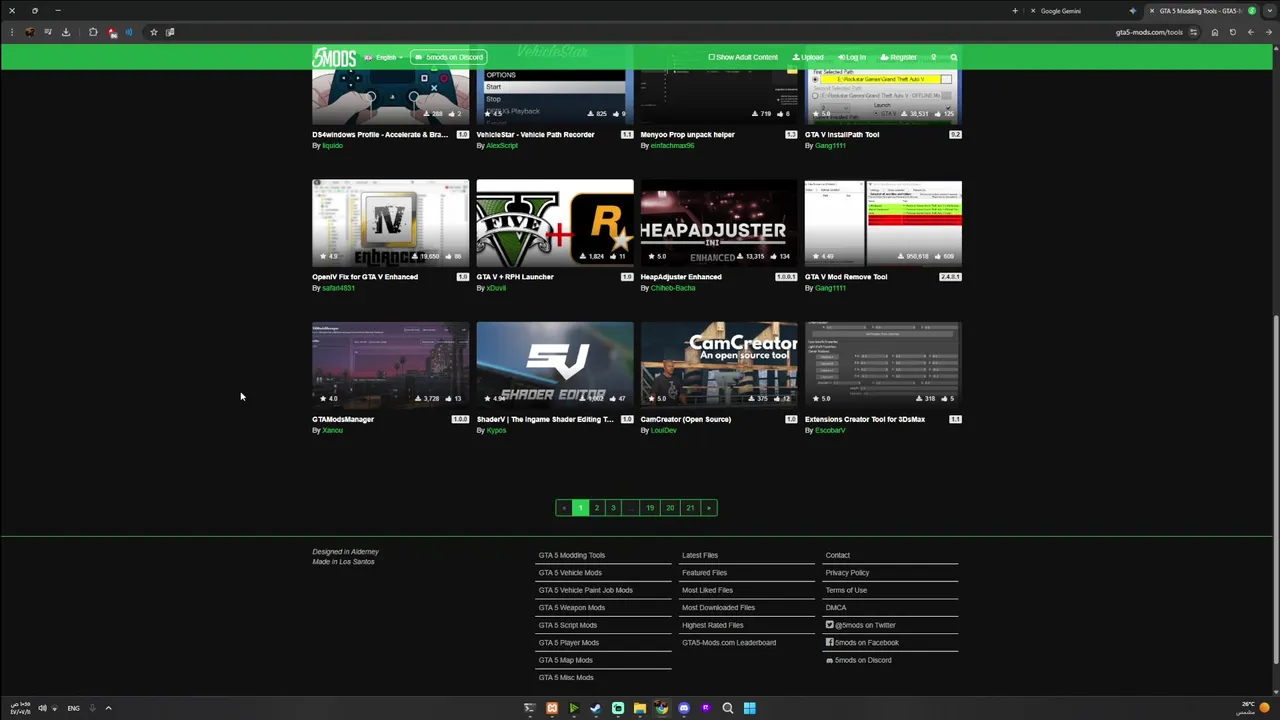Click the browser reload button

[1233, 32]
